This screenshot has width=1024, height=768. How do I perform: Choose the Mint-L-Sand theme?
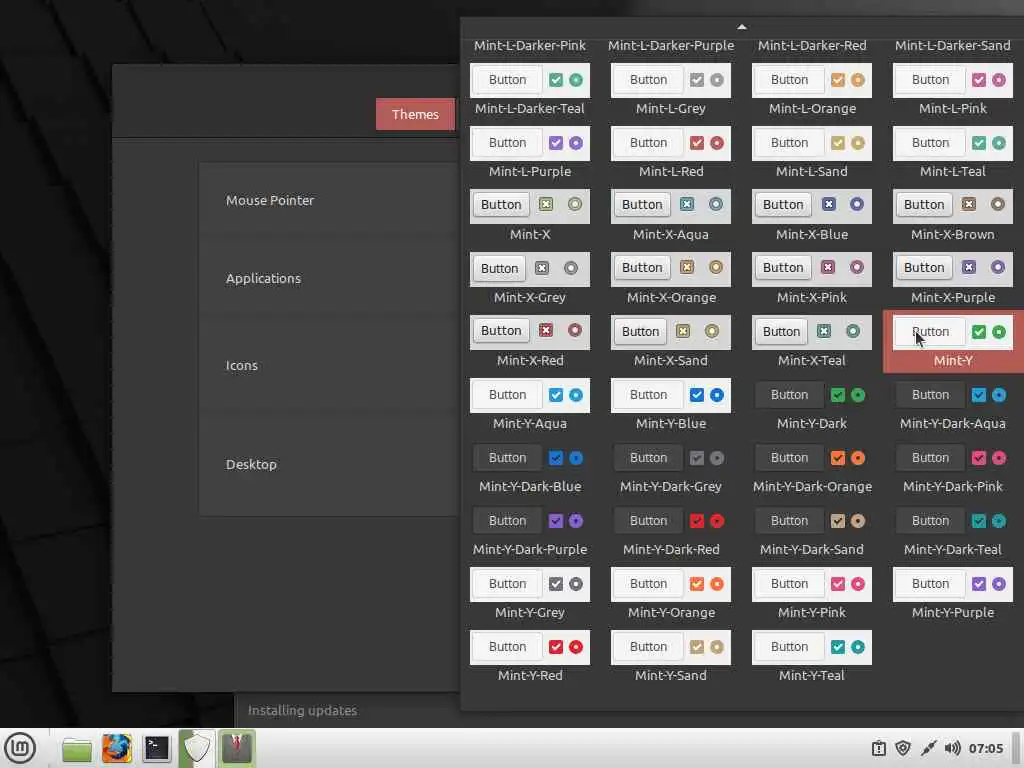point(812,153)
